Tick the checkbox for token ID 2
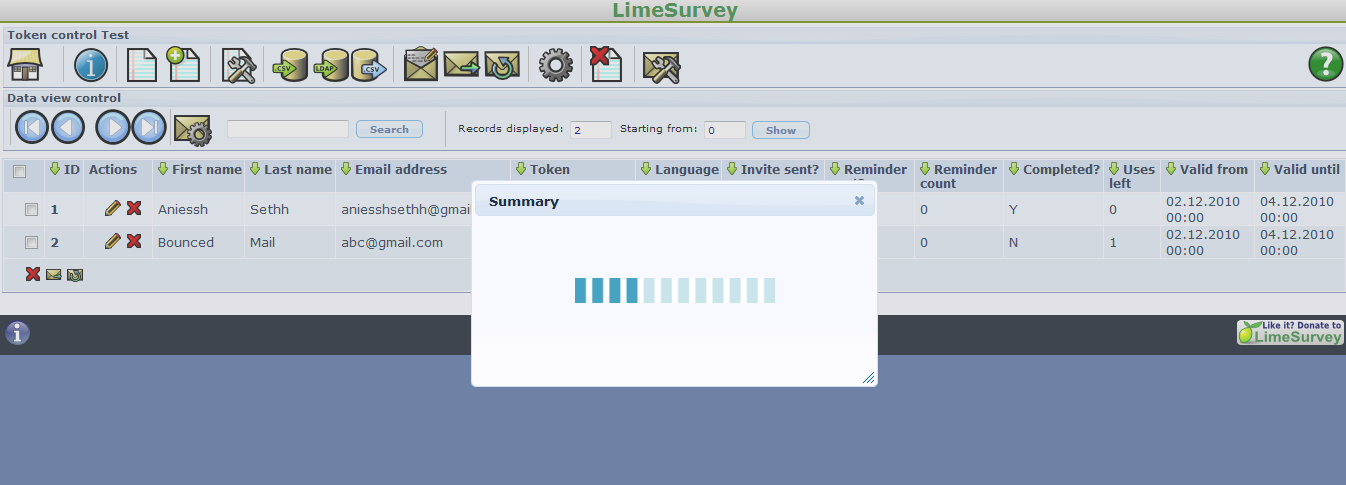 (31, 242)
